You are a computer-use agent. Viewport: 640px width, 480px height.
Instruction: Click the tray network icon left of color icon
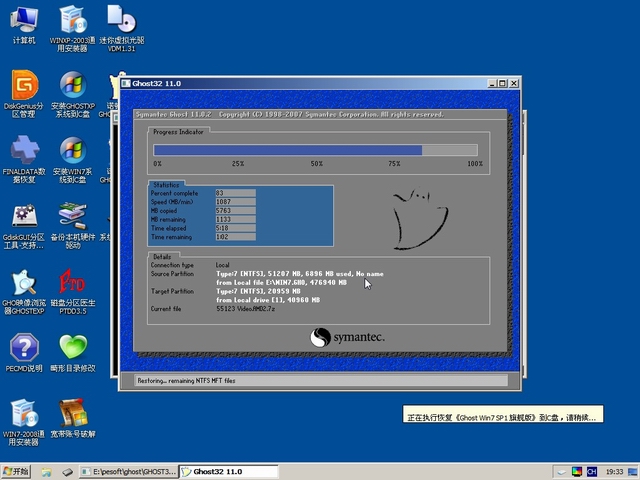tap(562, 472)
